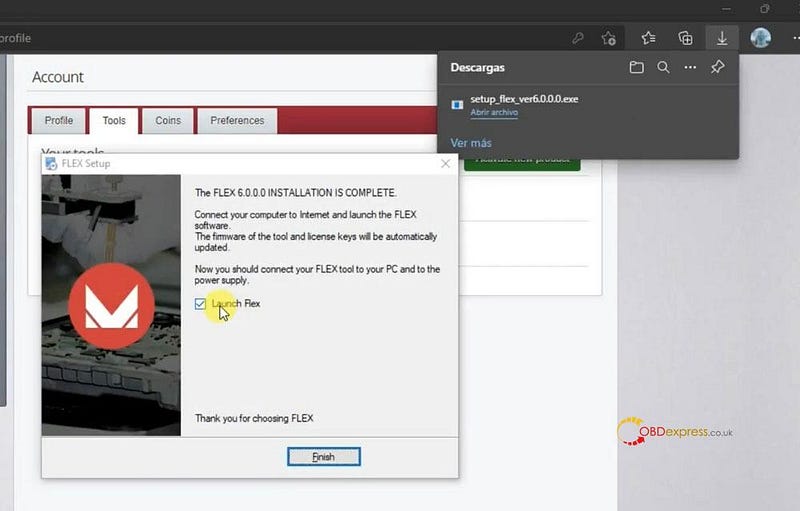Search downloads with magnifier icon
The width and height of the screenshot is (800, 511).
click(663, 67)
